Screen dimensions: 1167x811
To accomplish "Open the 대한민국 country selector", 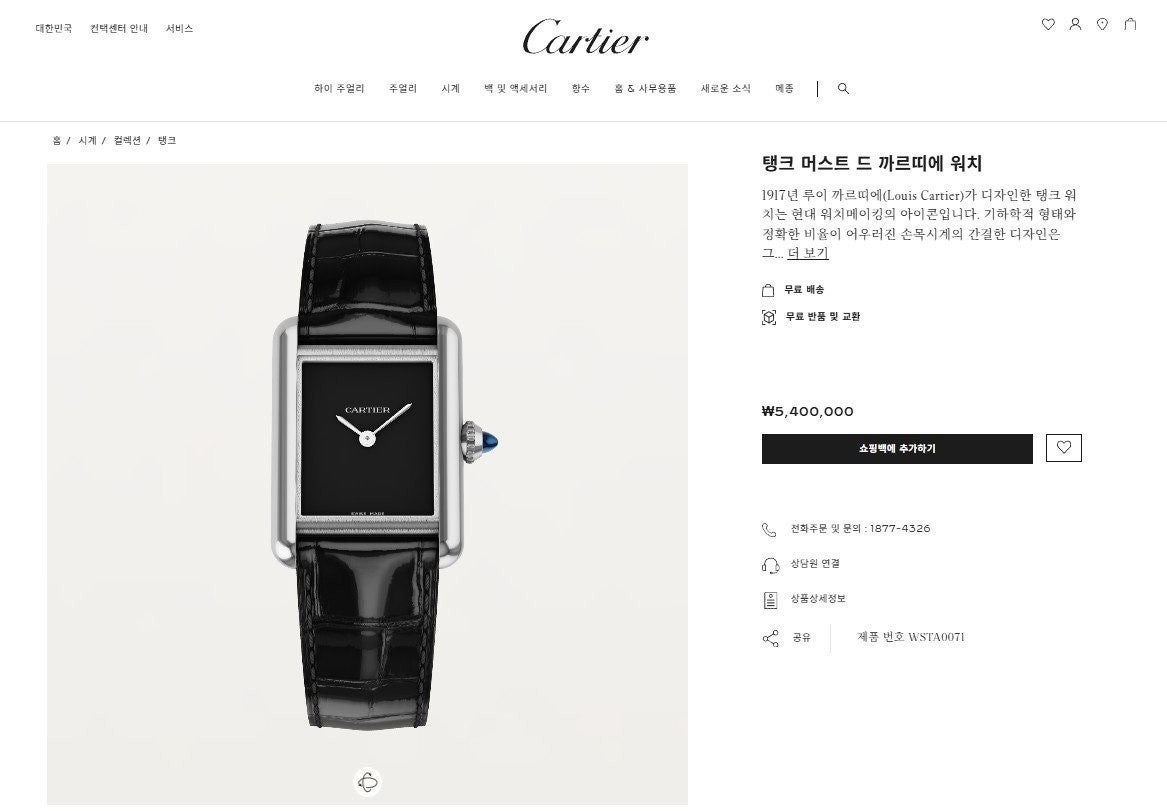I will [54, 28].
